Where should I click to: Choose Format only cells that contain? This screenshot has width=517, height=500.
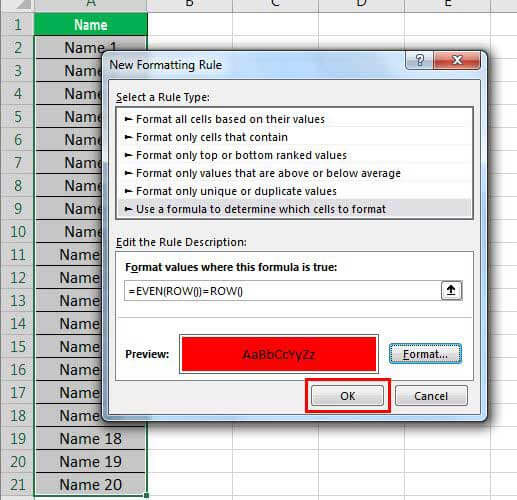coord(295,137)
